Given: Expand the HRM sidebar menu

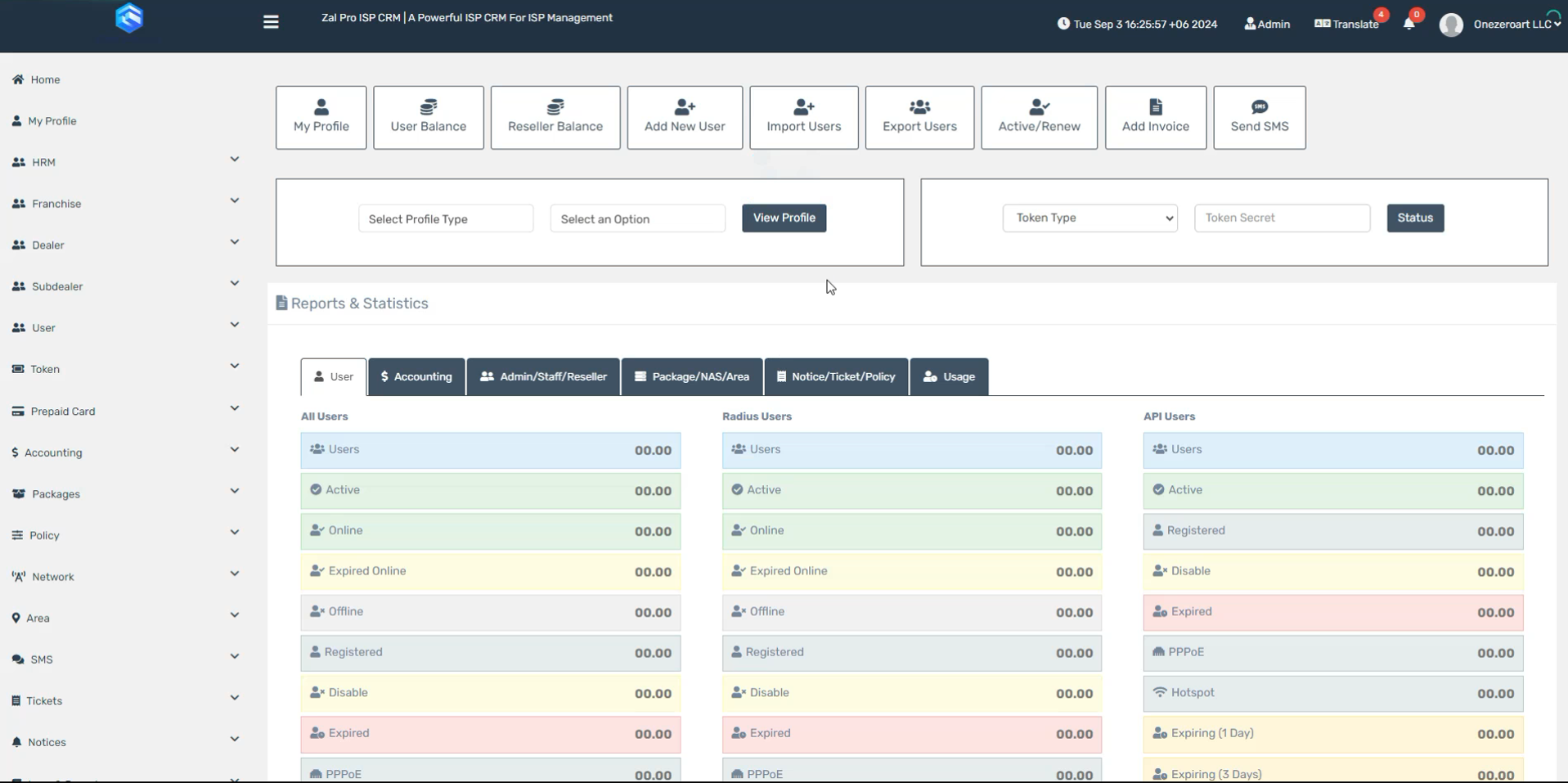Looking at the screenshot, I should click(x=125, y=162).
